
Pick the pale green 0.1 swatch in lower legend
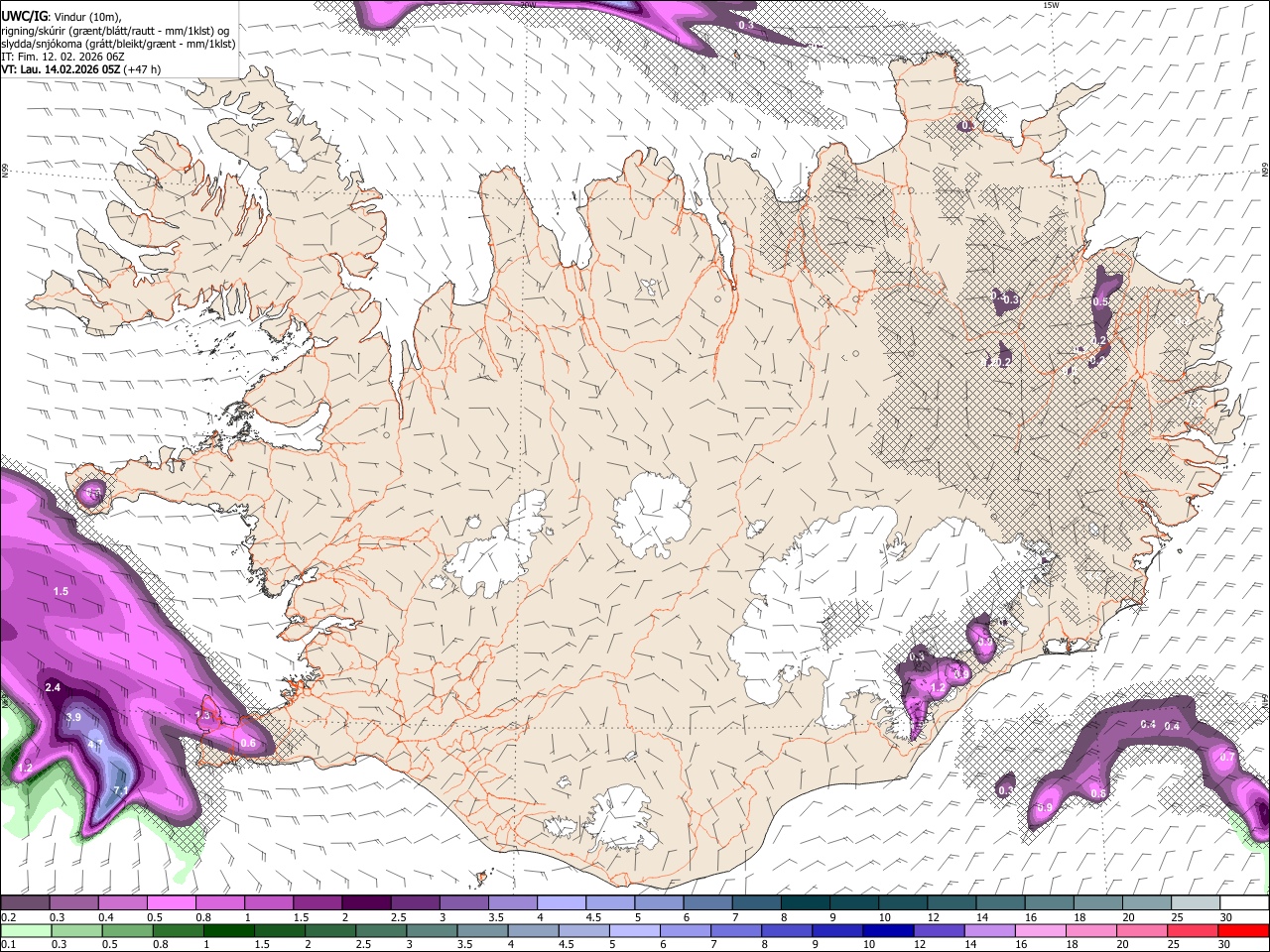pos(25,930)
